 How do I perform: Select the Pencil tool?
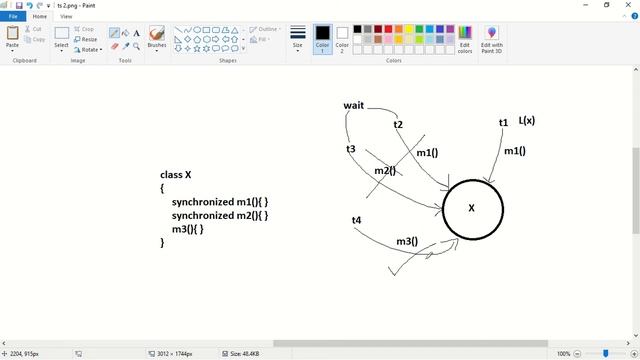pyautogui.click(x=114, y=33)
